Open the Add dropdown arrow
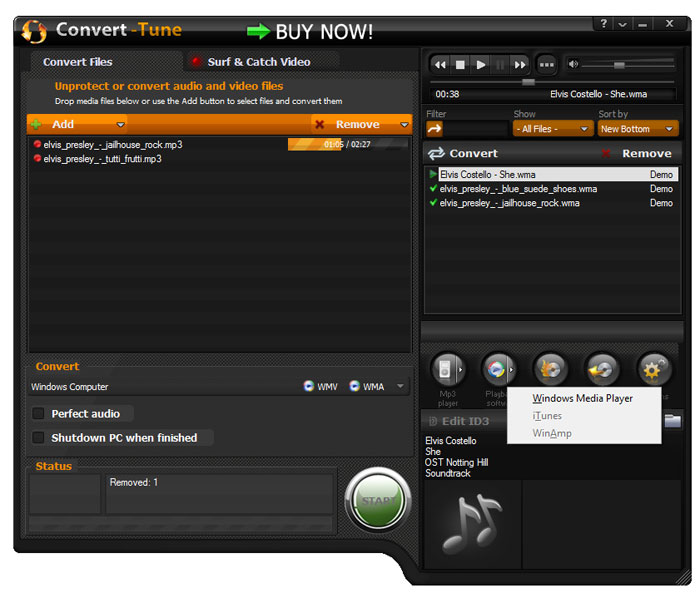This screenshot has height=598, width=700. click(120, 125)
